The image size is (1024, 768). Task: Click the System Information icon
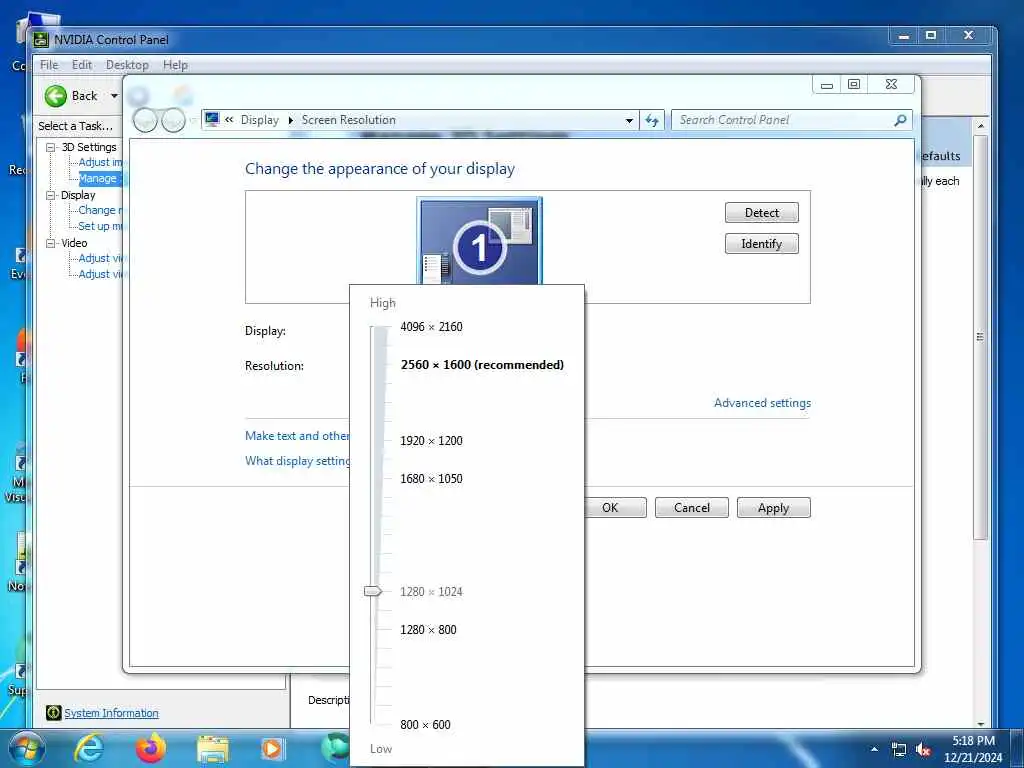(54, 713)
